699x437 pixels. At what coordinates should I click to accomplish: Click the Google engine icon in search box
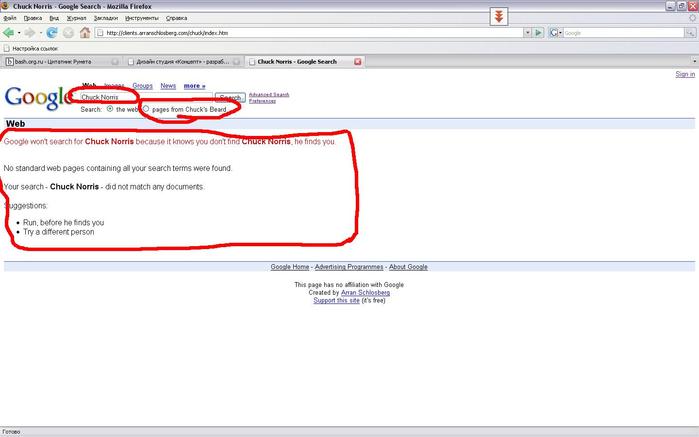coord(554,33)
